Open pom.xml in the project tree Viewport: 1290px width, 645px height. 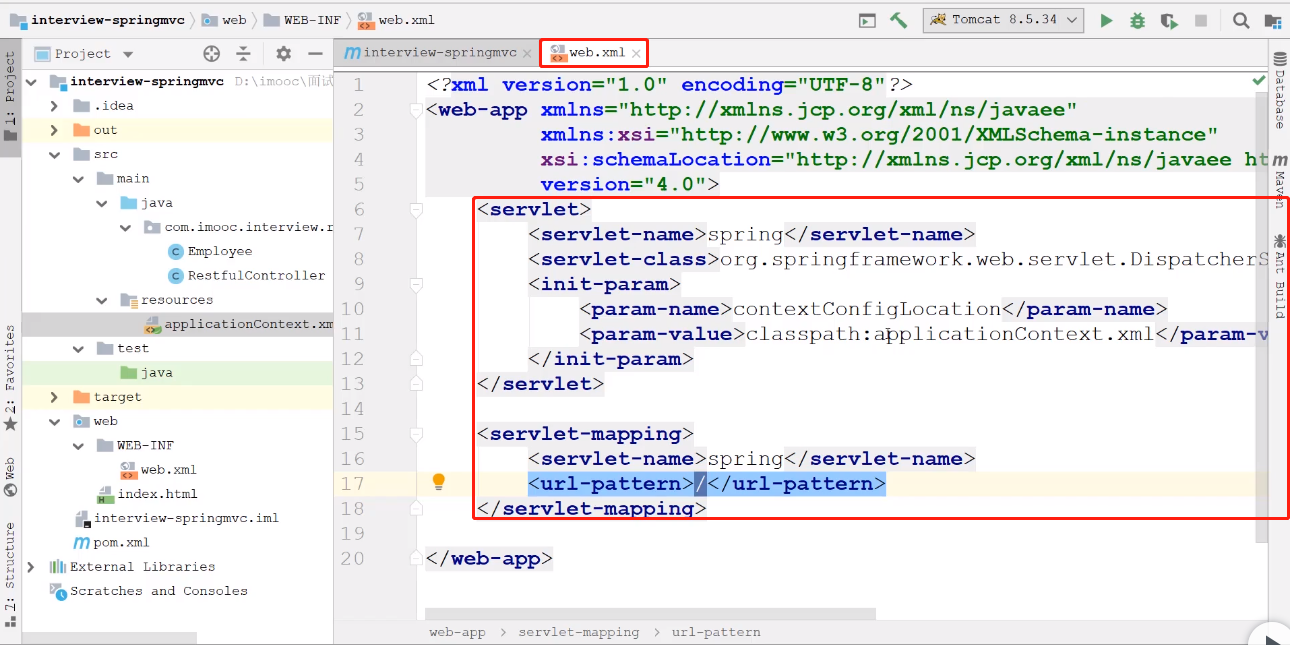click(x=121, y=542)
